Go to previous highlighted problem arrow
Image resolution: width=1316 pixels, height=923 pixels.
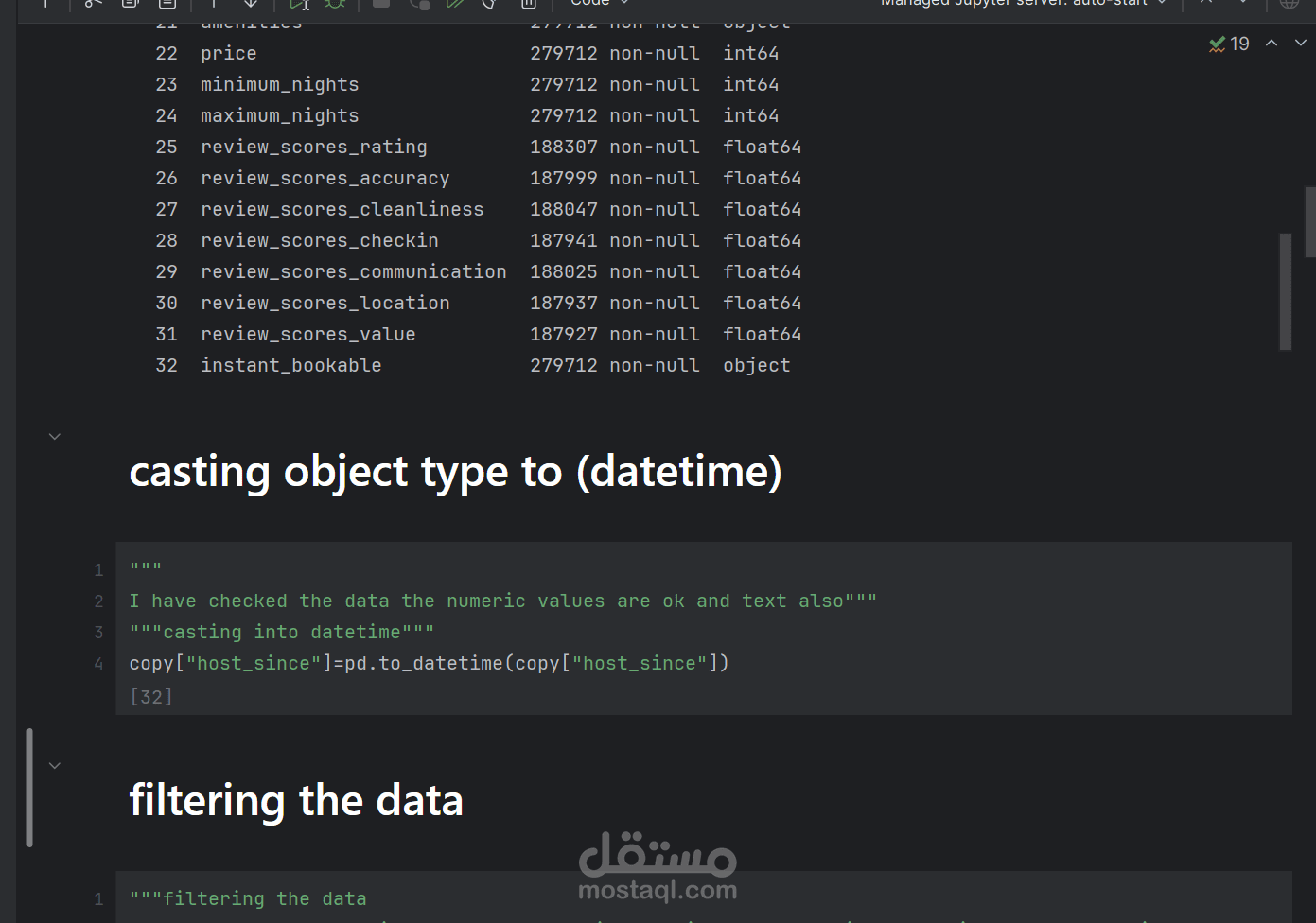pyautogui.click(x=1272, y=43)
